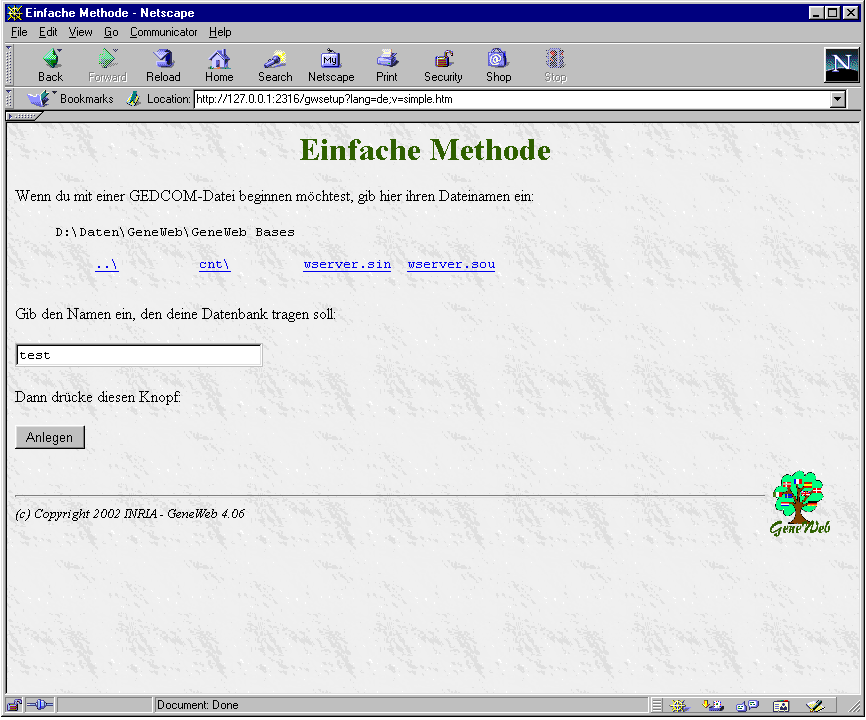Click the Location URL text field
The height and width of the screenshot is (720, 866).
512,99
